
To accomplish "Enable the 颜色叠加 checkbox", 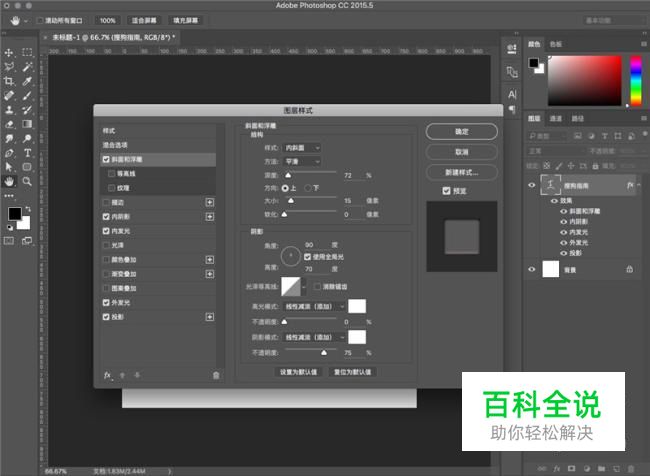I will [x=106, y=260].
